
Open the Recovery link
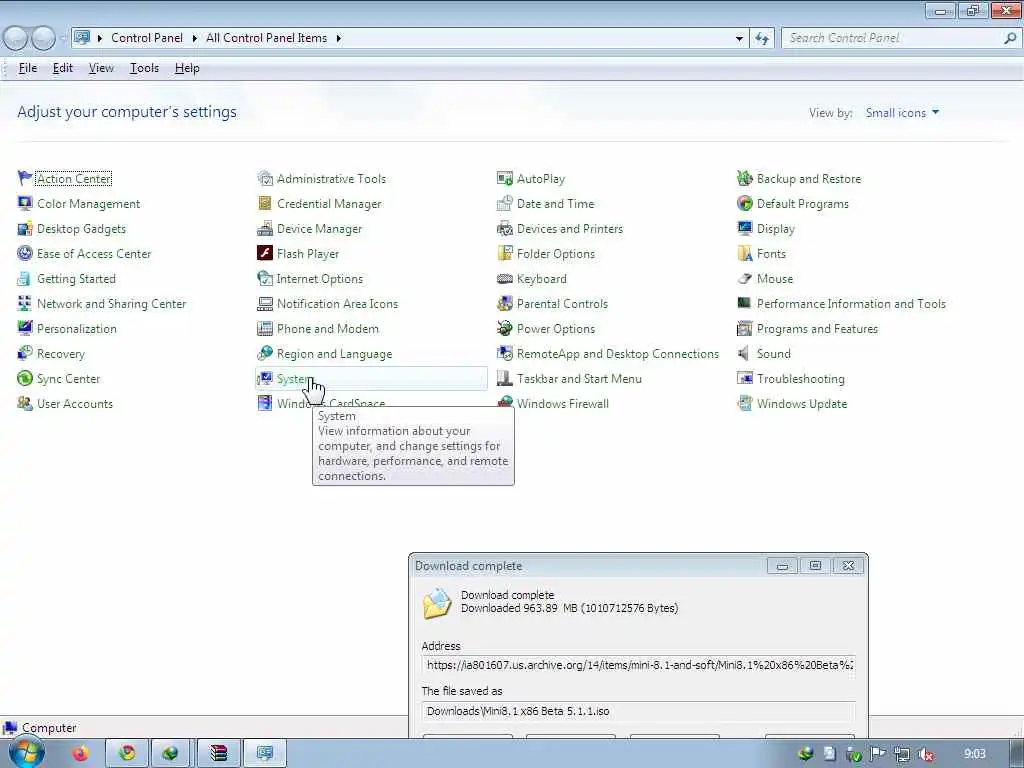point(61,354)
